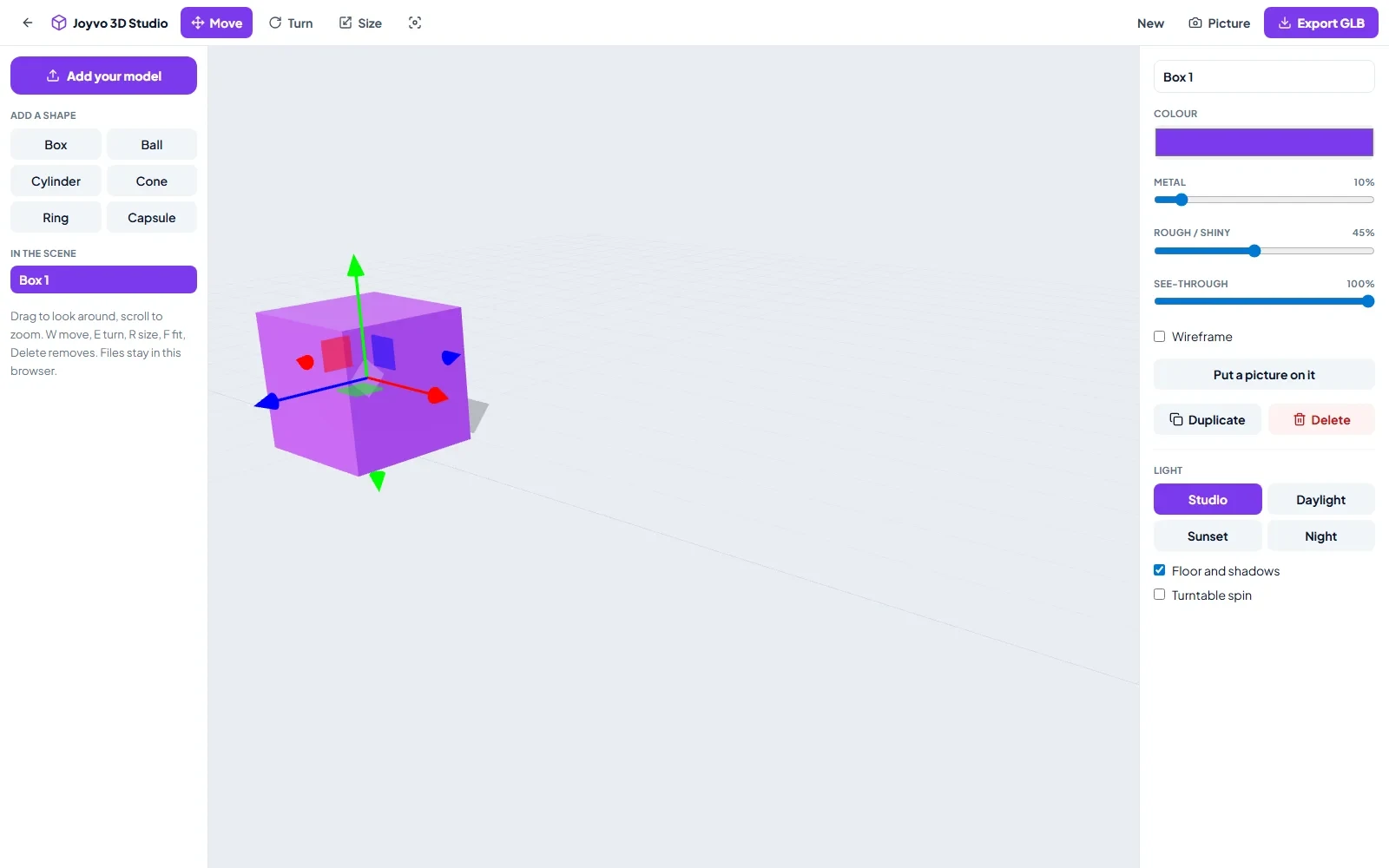Viewport: 1389px width, 868px height.
Task: Click the blue Z-axis arrow at the left end
Action: click(x=267, y=401)
